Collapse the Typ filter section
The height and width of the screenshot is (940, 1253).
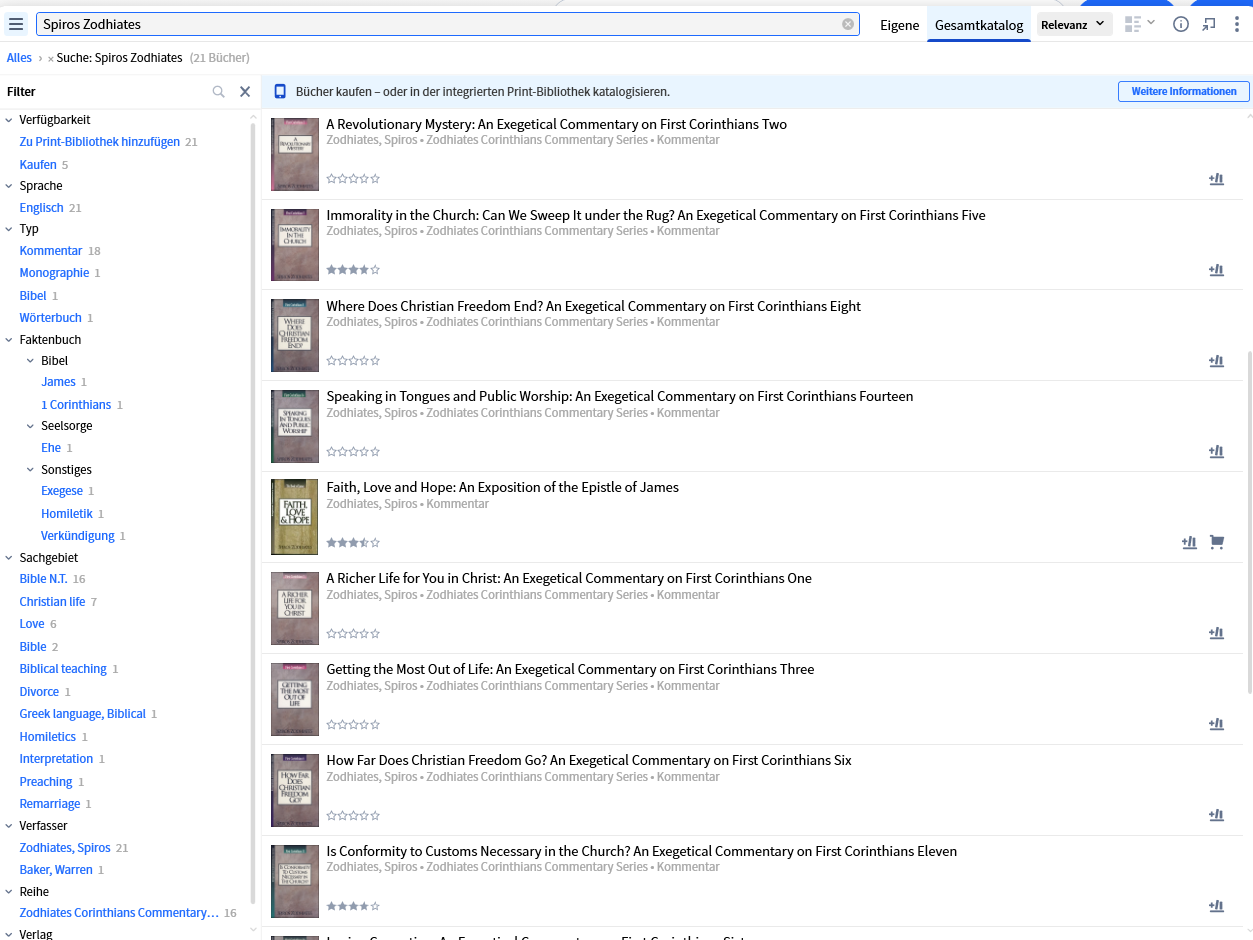pyautogui.click(x=9, y=229)
